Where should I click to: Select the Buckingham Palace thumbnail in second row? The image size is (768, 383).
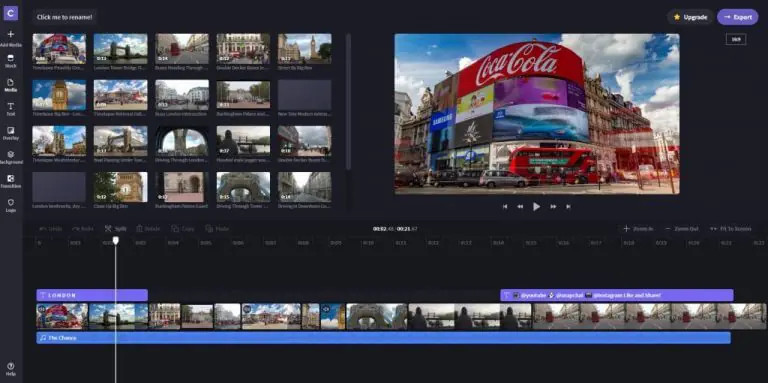243,95
